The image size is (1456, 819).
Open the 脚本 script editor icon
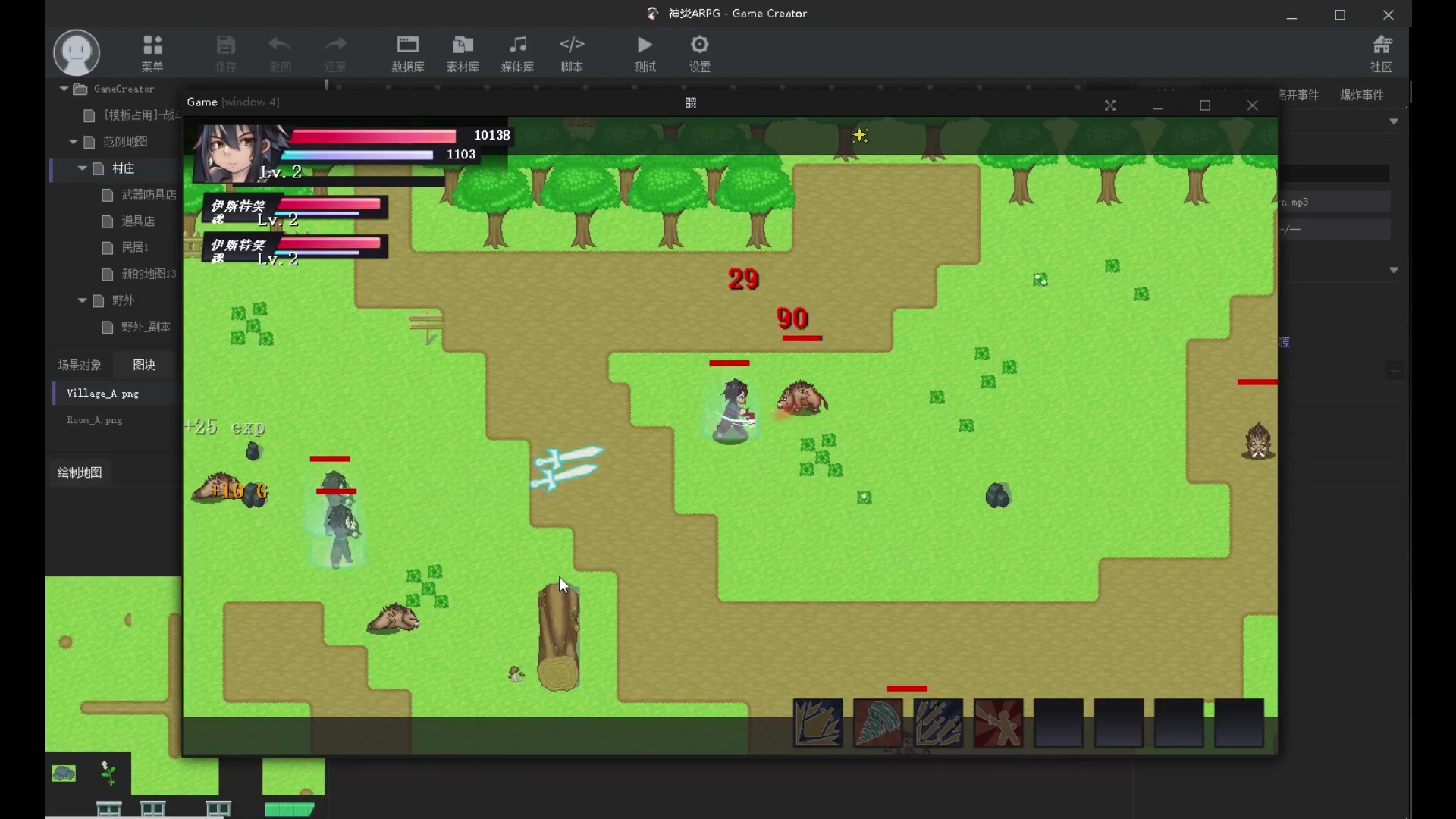[572, 52]
